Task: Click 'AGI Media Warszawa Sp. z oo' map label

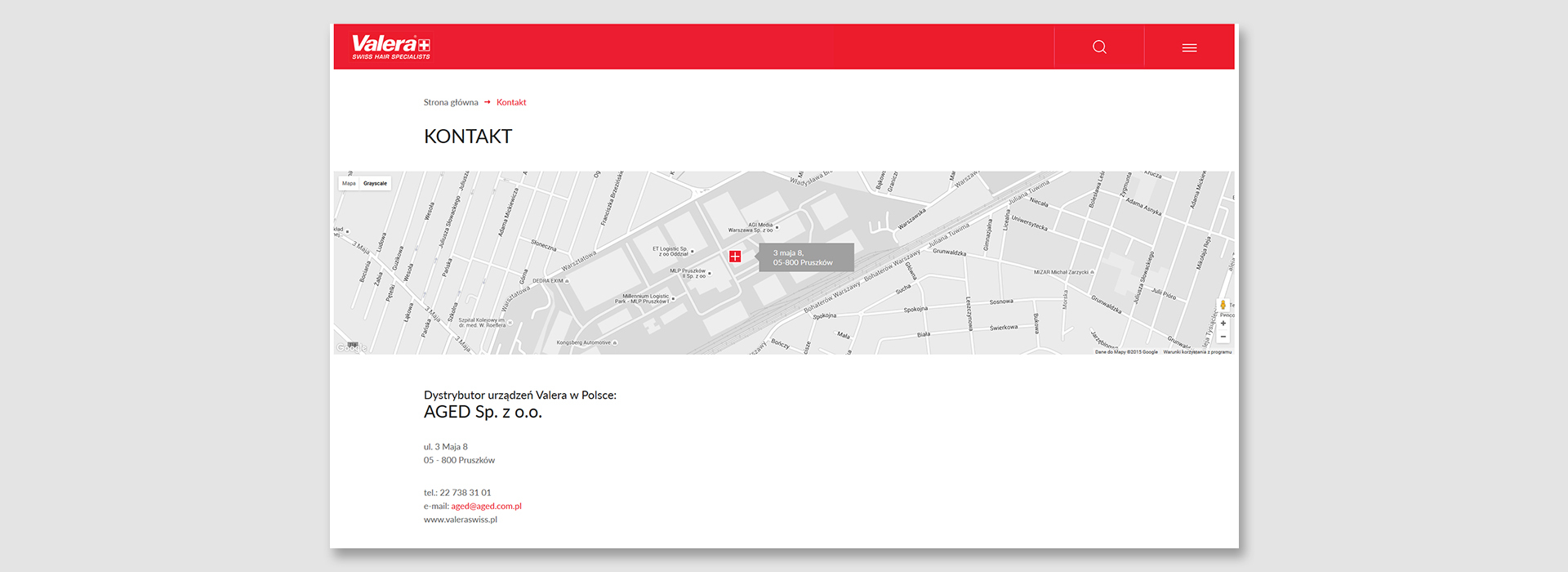Action: point(751,227)
